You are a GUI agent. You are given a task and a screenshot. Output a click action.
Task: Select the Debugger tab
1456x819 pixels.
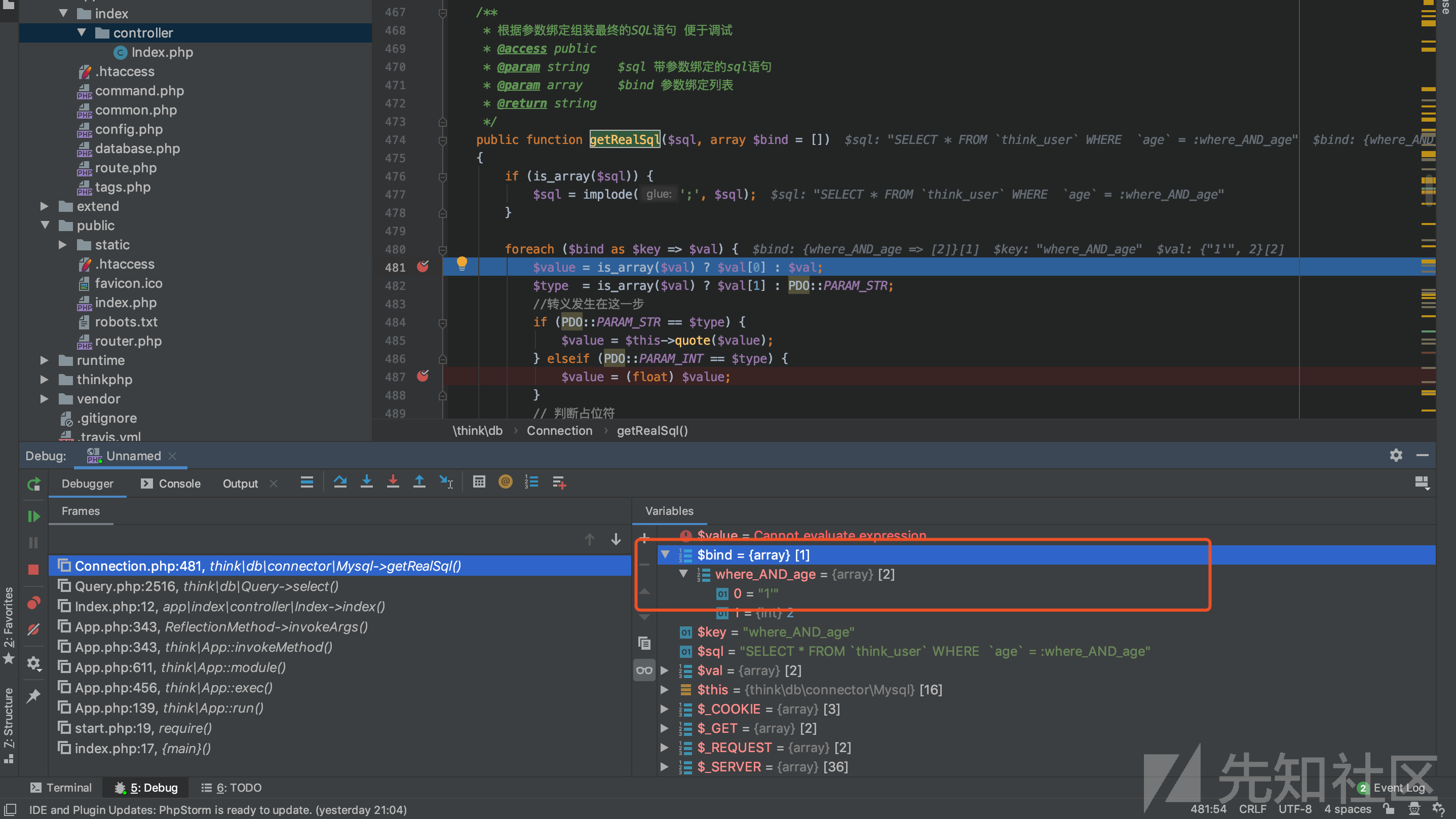pos(88,483)
